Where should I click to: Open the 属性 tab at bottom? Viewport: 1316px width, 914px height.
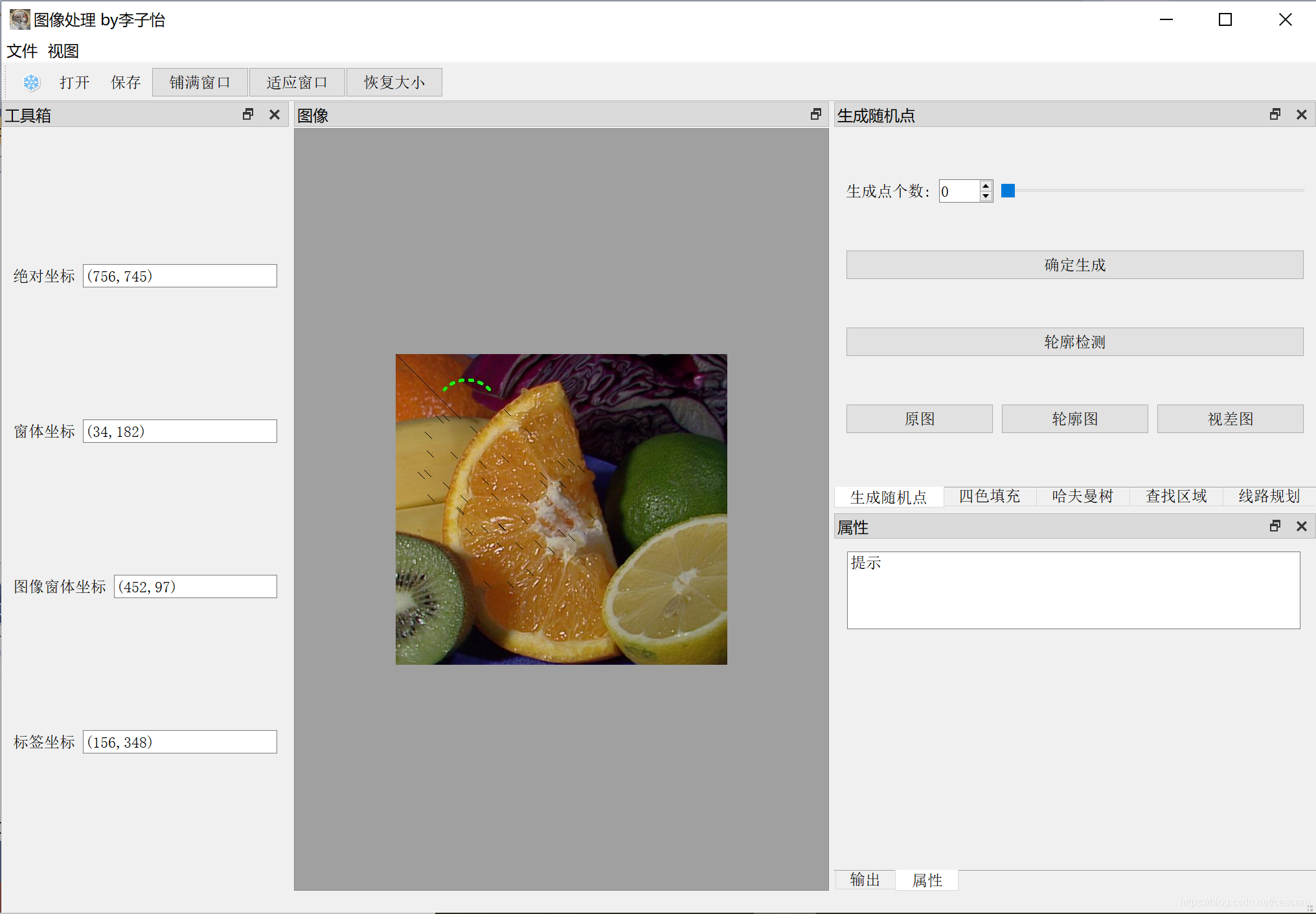(x=927, y=880)
